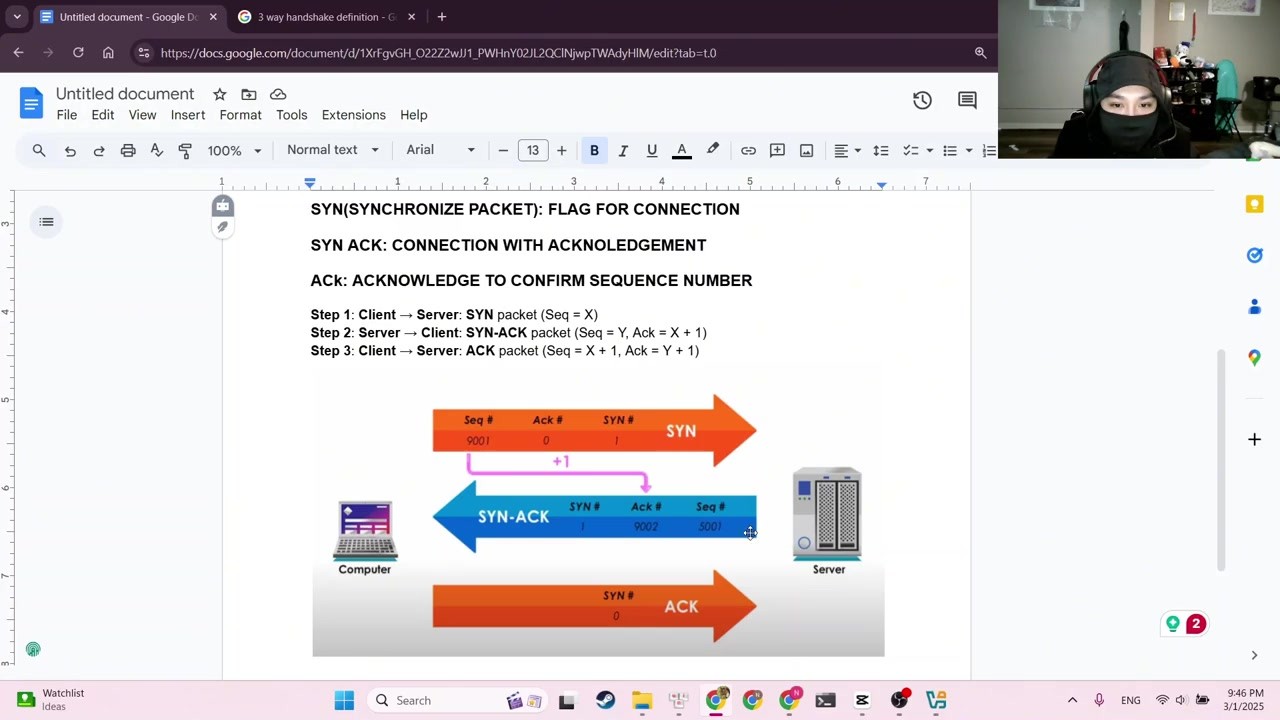Select the paint format tool
1280x720 pixels.
pyautogui.click(x=185, y=151)
